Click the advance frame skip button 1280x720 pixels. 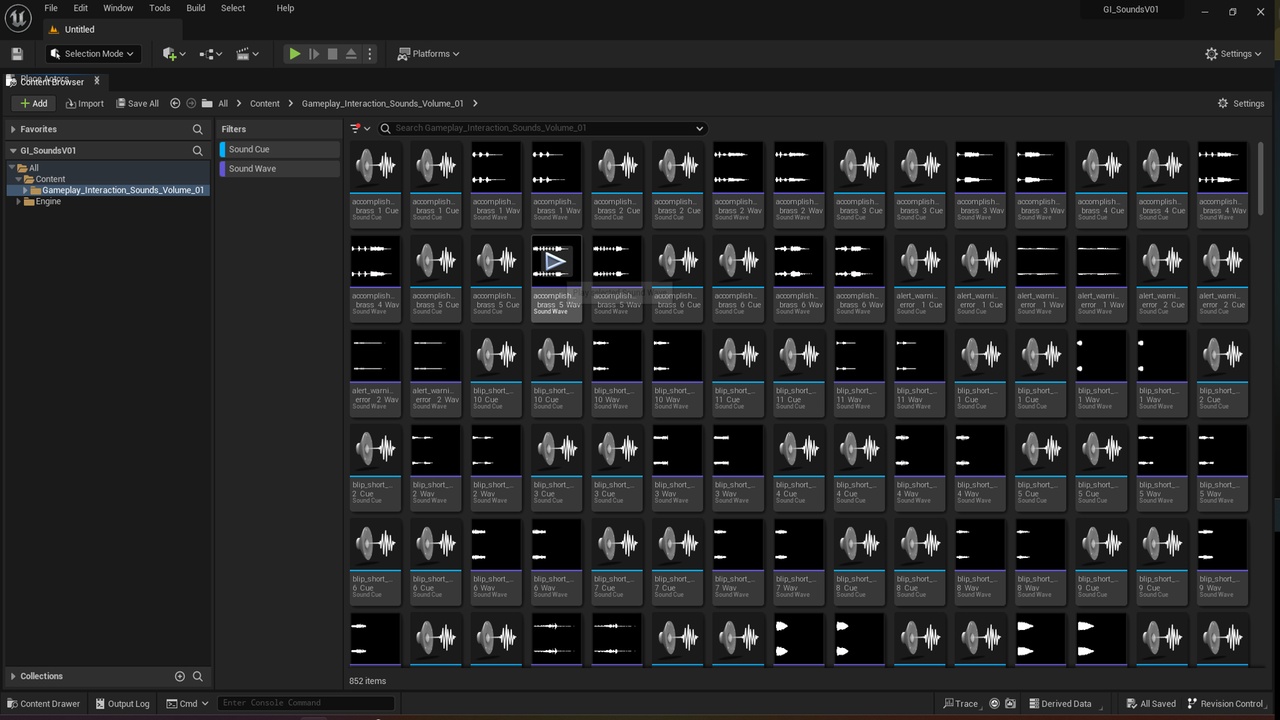point(314,54)
